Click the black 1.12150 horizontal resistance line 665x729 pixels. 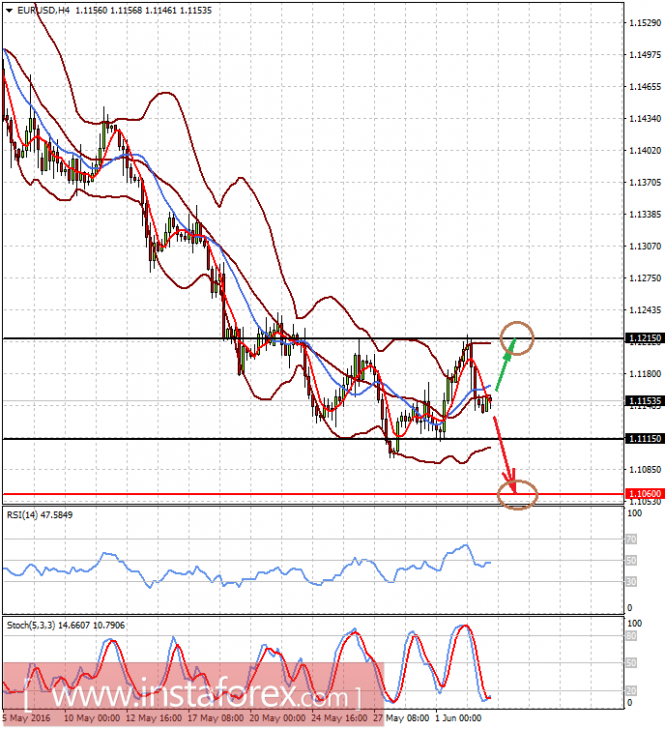tap(313, 338)
